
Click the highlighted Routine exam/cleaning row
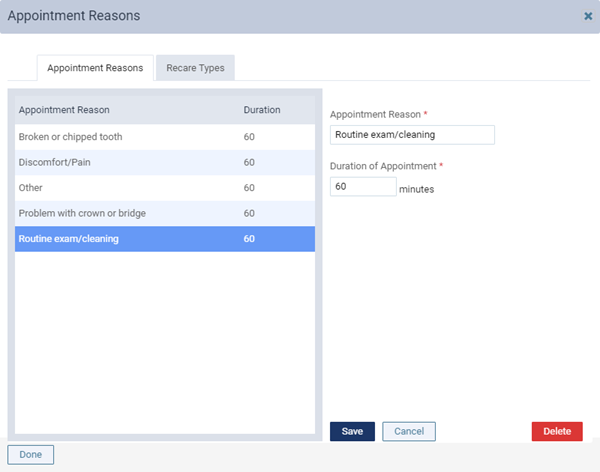pos(165,239)
